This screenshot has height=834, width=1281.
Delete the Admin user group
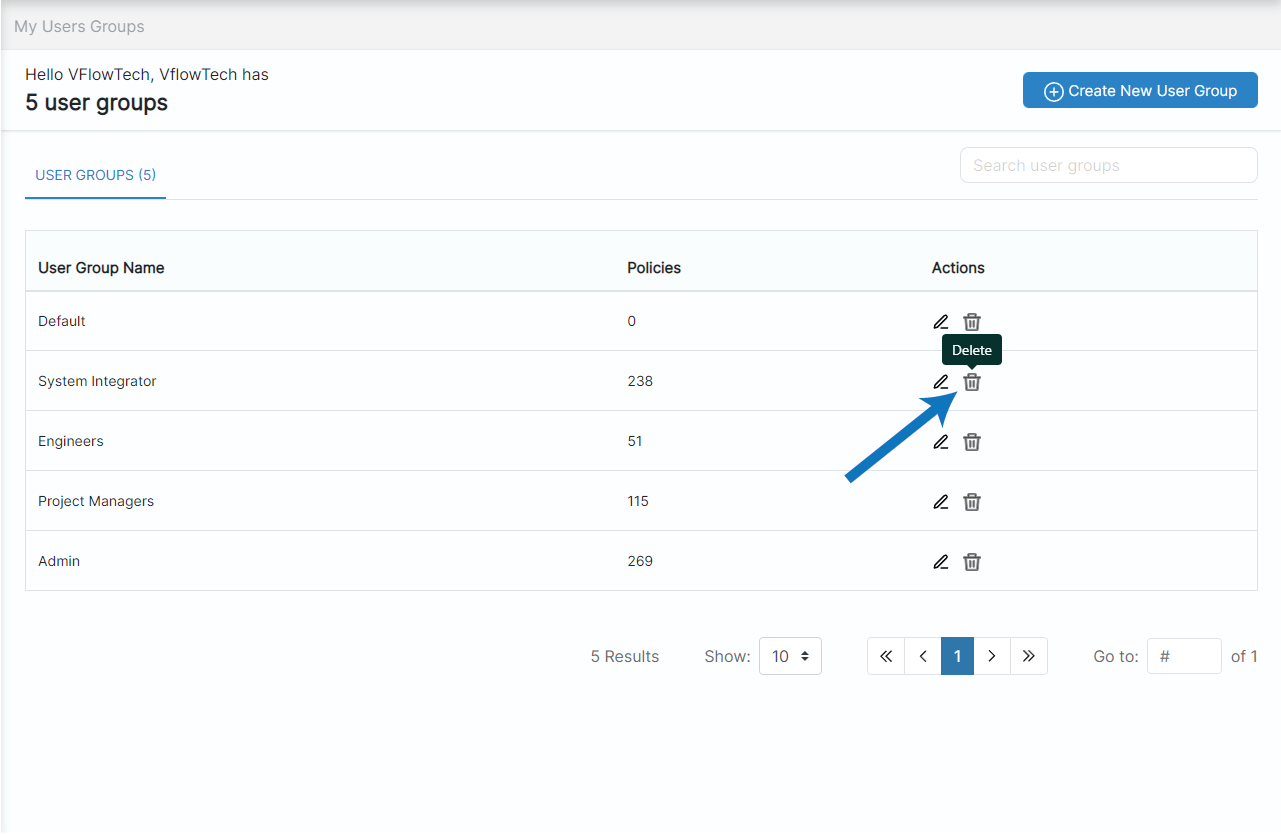pyautogui.click(x=971, y=561)
